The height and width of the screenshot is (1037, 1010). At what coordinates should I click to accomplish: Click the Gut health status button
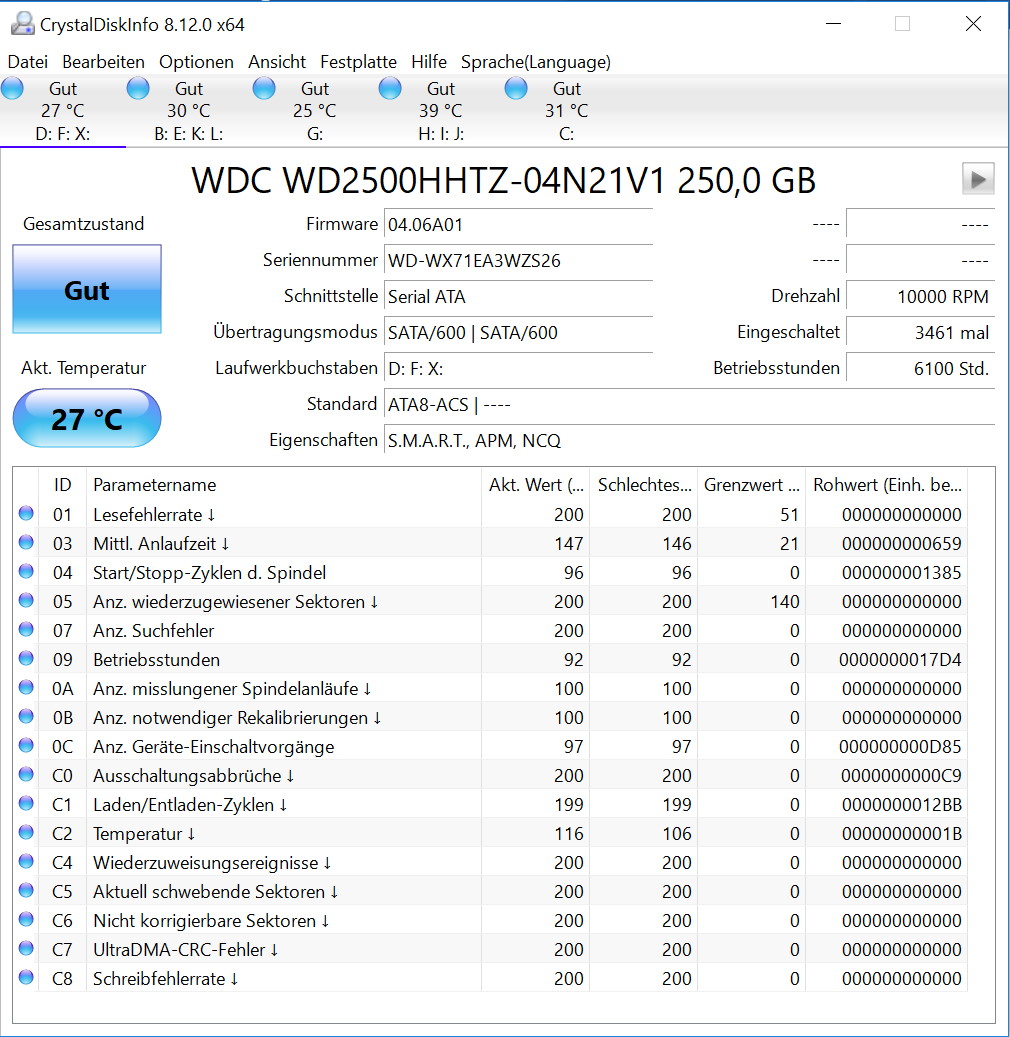point(87,290)
